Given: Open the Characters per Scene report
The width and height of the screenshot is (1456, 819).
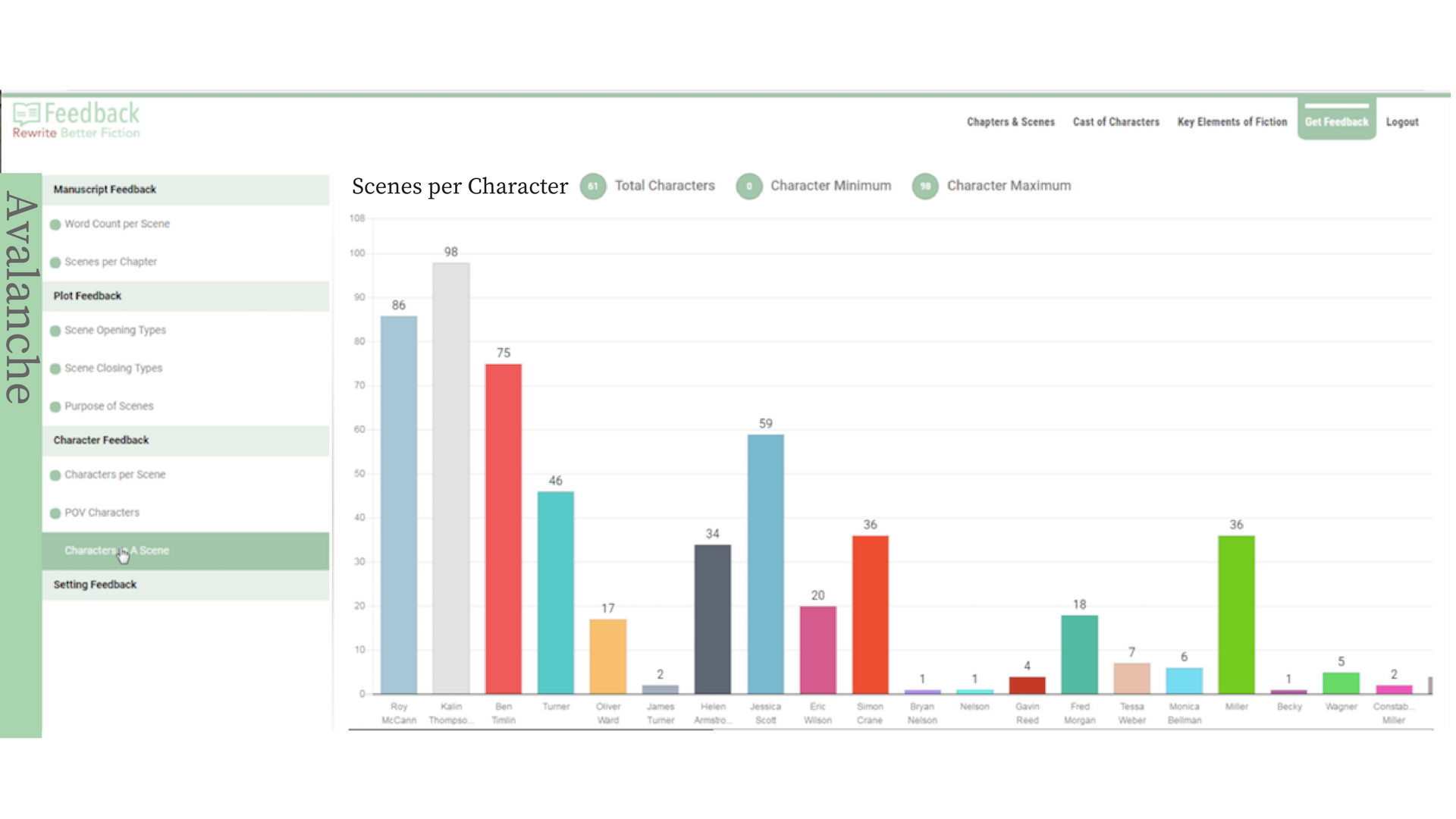Looking at the screenshot, I should pyautogui.click(x=115, y=474).
